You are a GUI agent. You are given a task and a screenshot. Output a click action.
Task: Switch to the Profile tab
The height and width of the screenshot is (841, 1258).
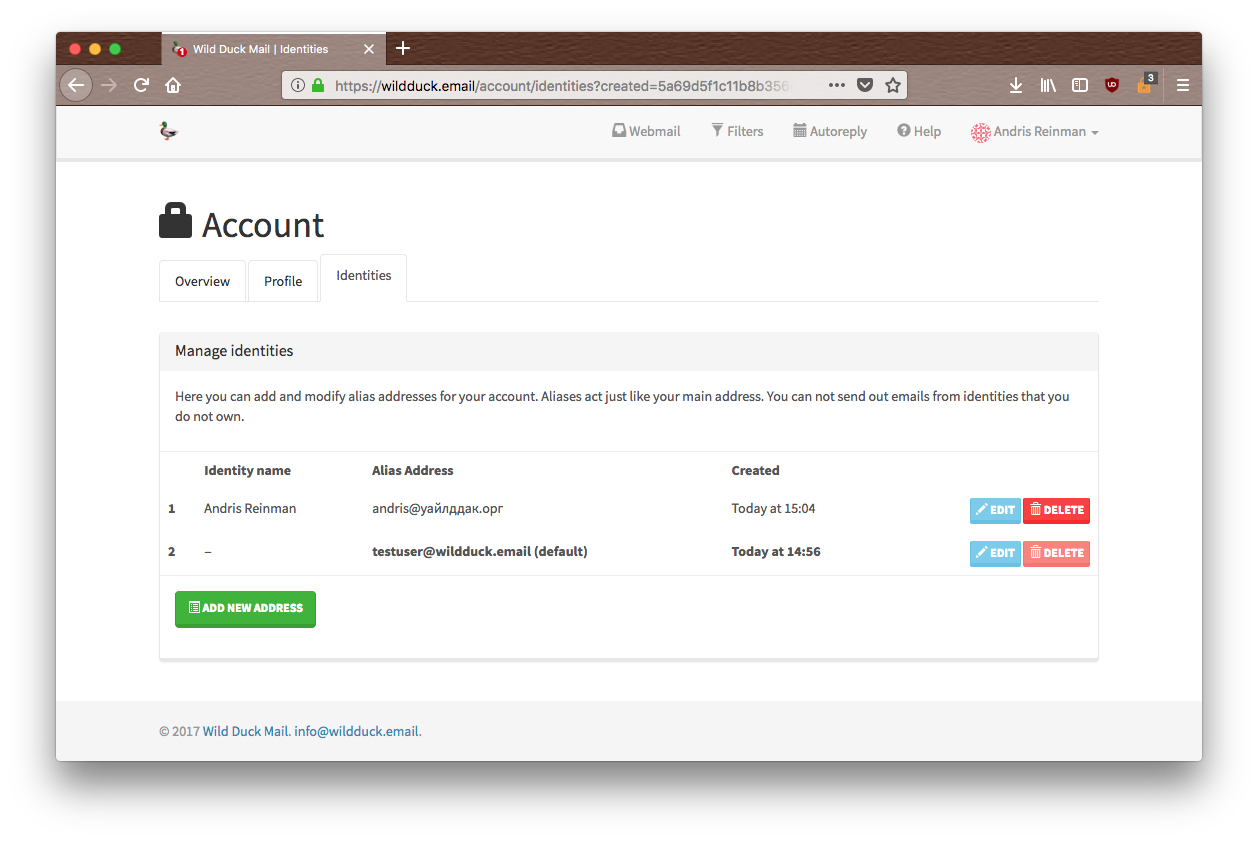pyautogui.click(x=283, y=281)
